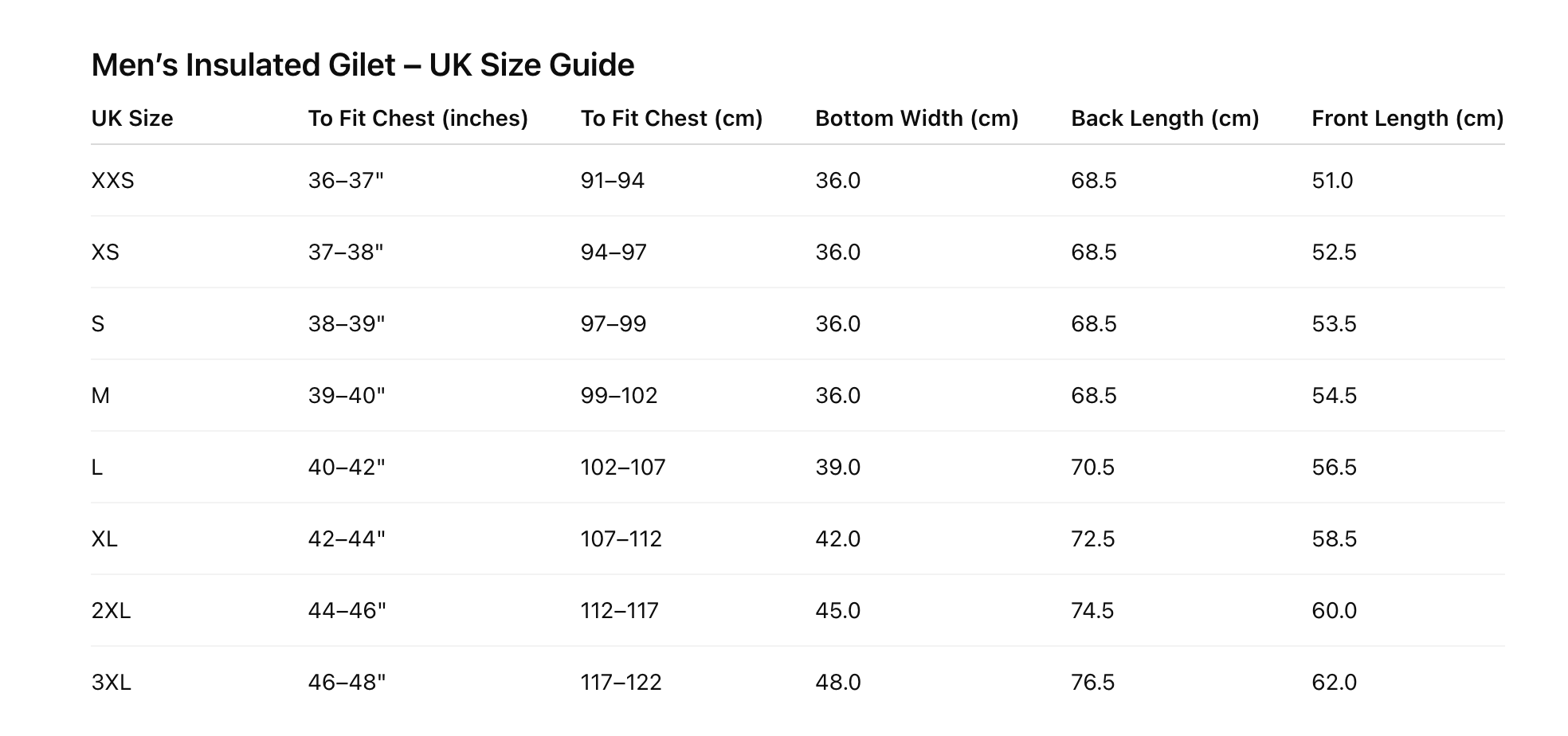Click the size guide title heading

(363, 65)
